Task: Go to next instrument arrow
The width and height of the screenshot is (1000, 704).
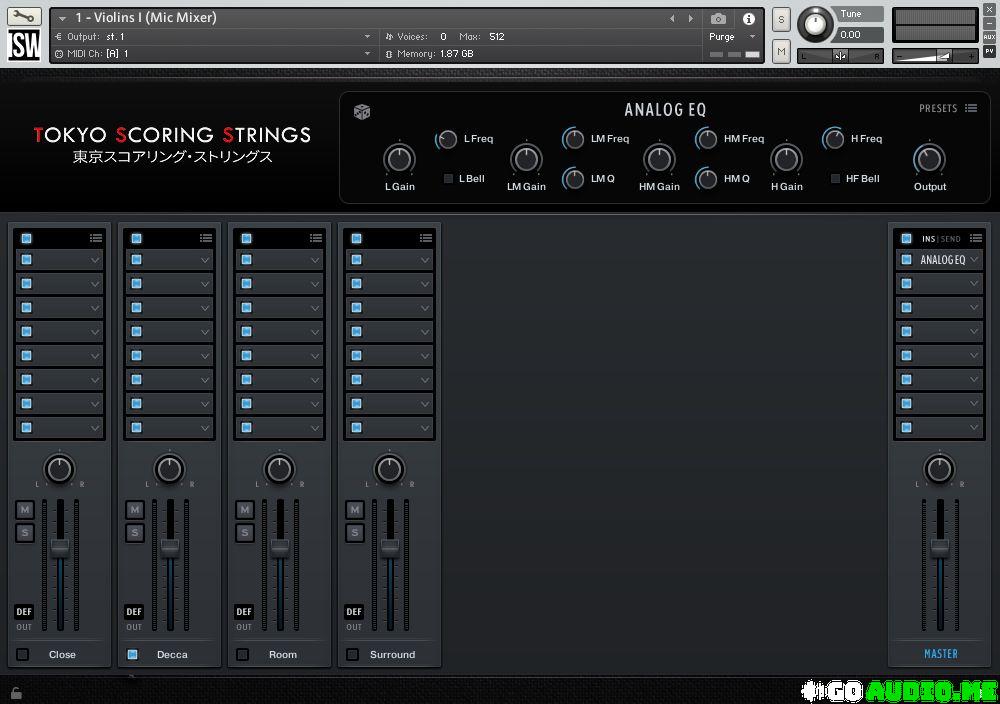Action: 691,18
